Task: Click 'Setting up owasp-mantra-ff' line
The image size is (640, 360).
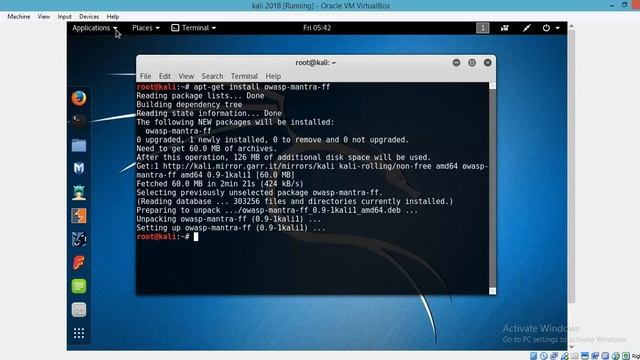Action: 231,228
